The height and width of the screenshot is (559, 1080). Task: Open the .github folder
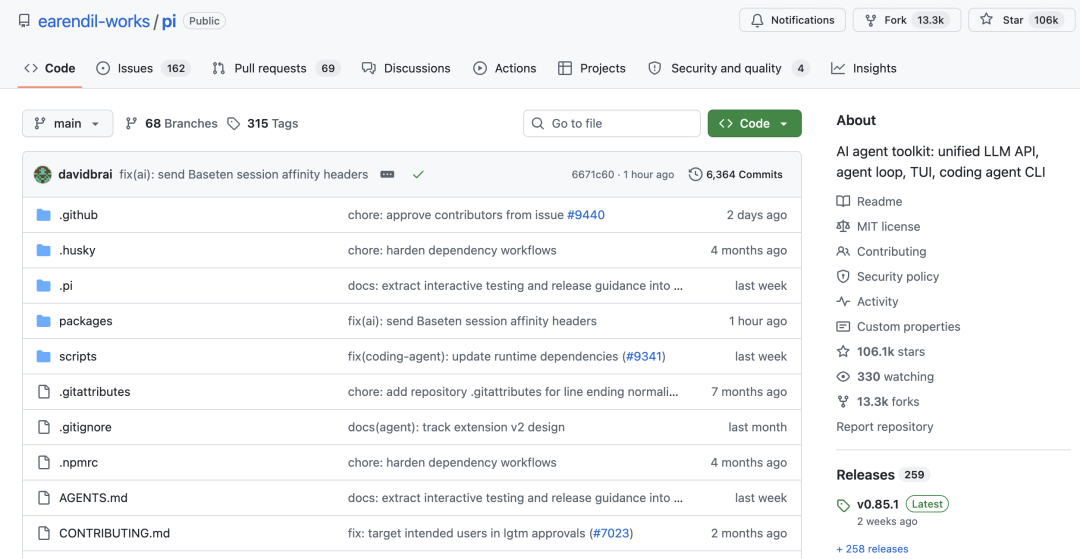pyautogui.click(x=79, y=215)
